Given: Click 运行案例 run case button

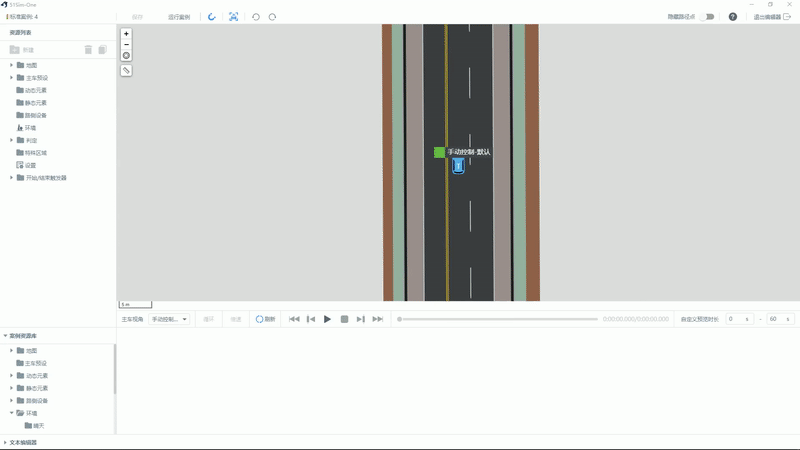Looking at the screenshot, I should click(x=179, y=17).
